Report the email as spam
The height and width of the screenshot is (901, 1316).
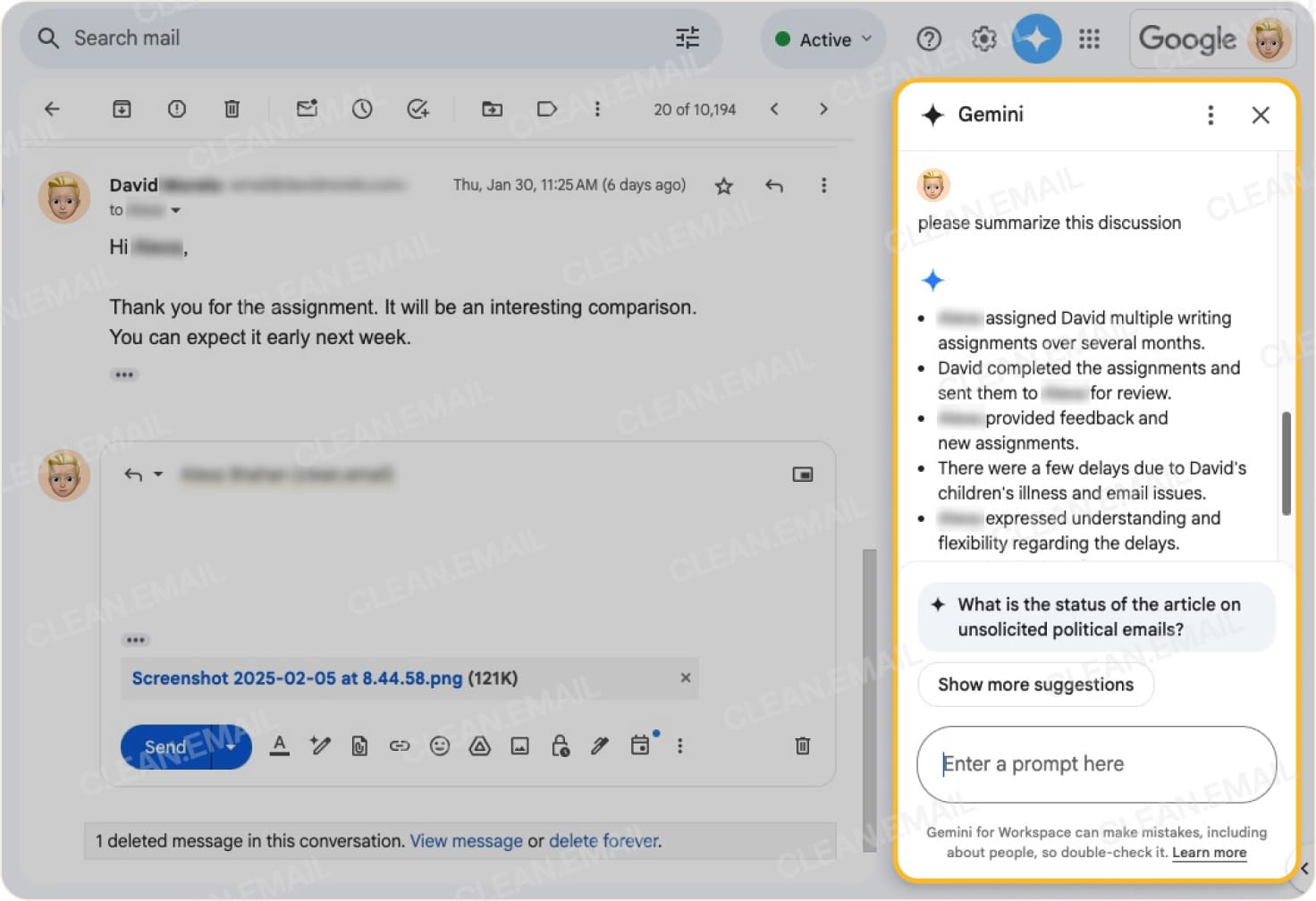coord(176,108)
